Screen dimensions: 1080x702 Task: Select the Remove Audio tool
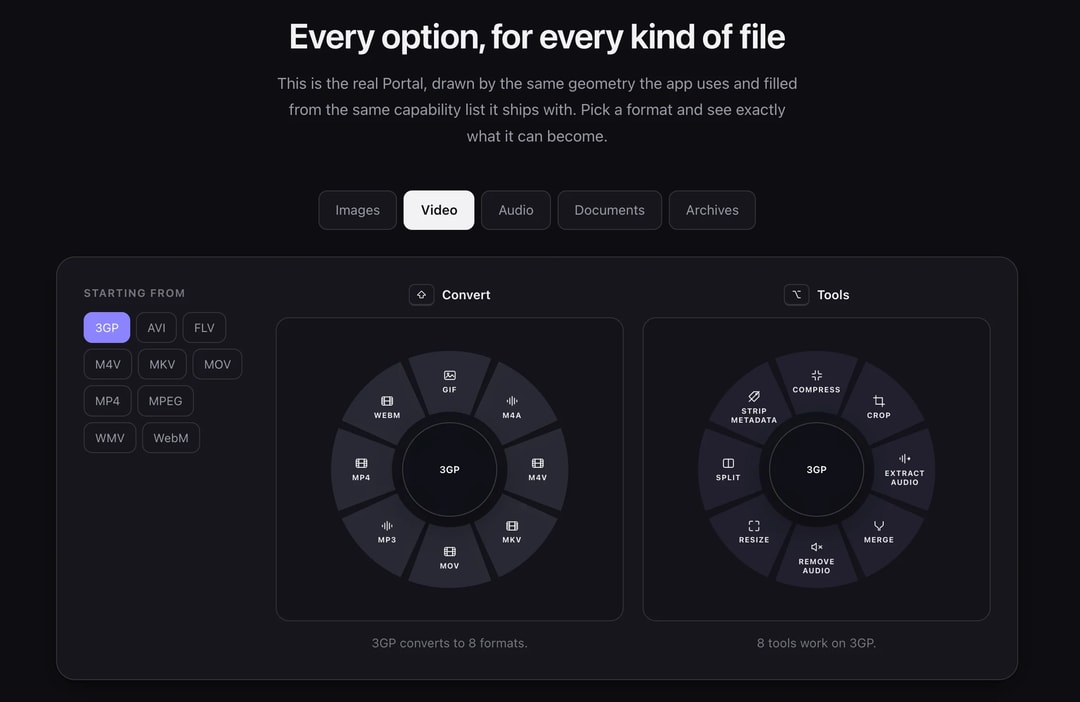816,557
